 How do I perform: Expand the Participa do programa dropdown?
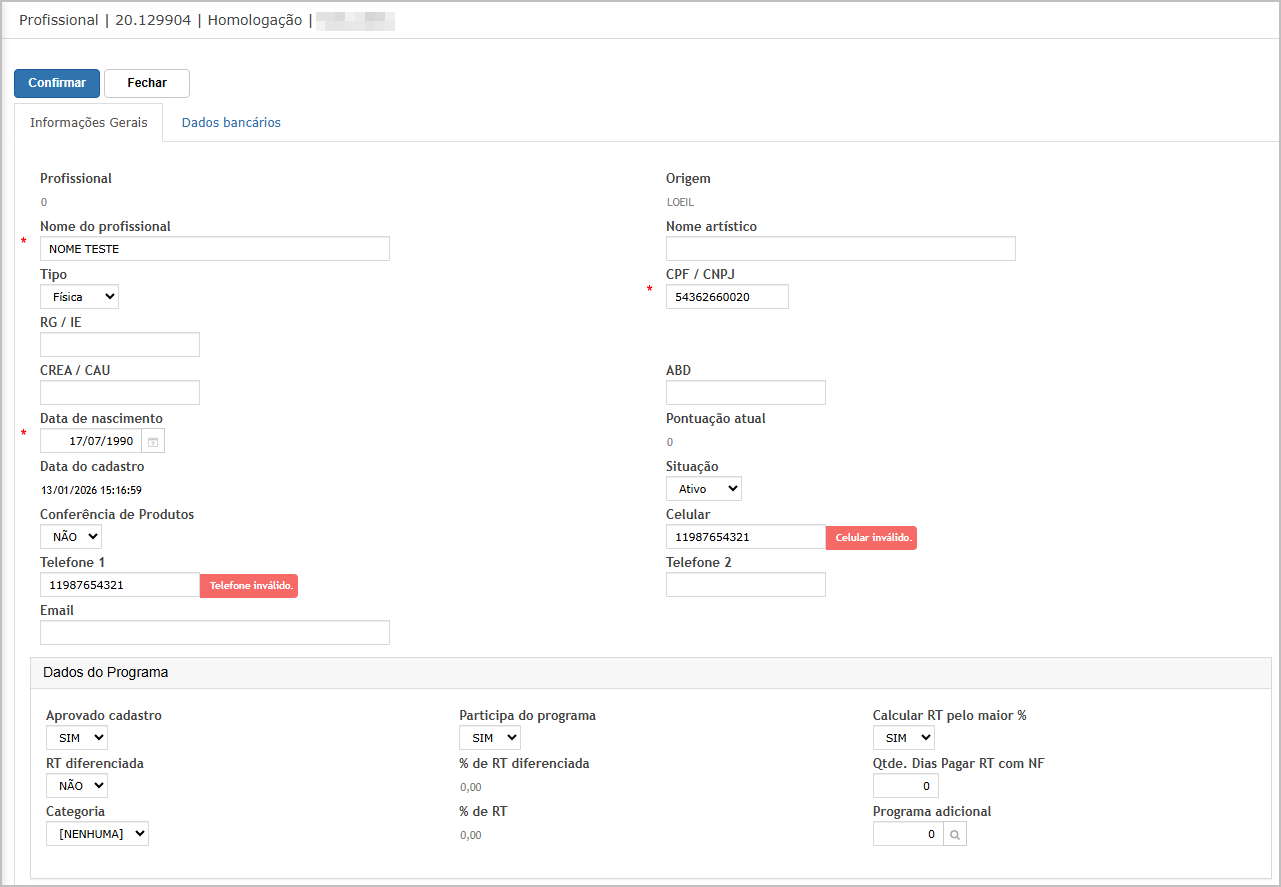click(x=489, y=738)
